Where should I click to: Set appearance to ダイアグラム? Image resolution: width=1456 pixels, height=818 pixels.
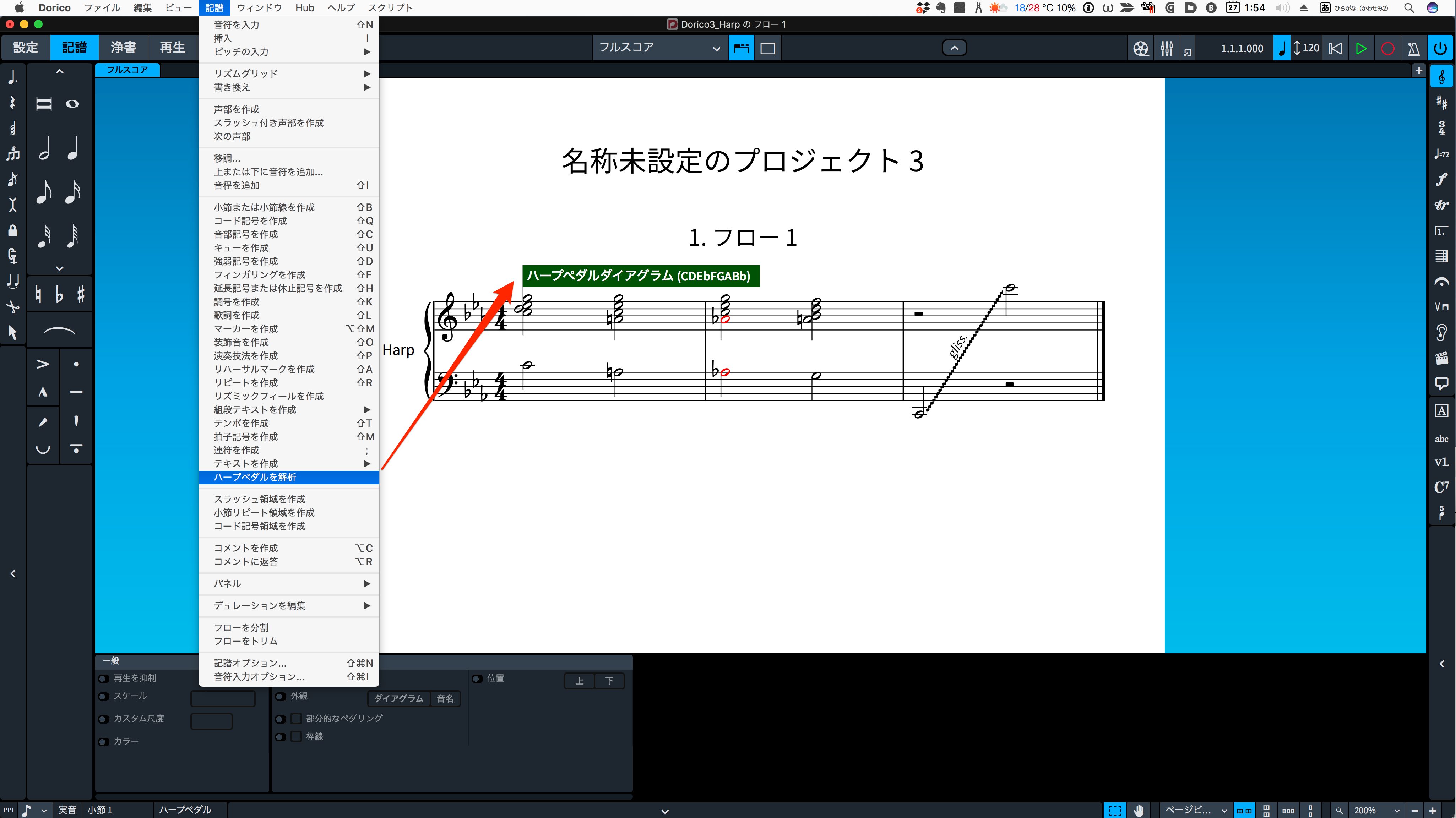click(399, 699)
